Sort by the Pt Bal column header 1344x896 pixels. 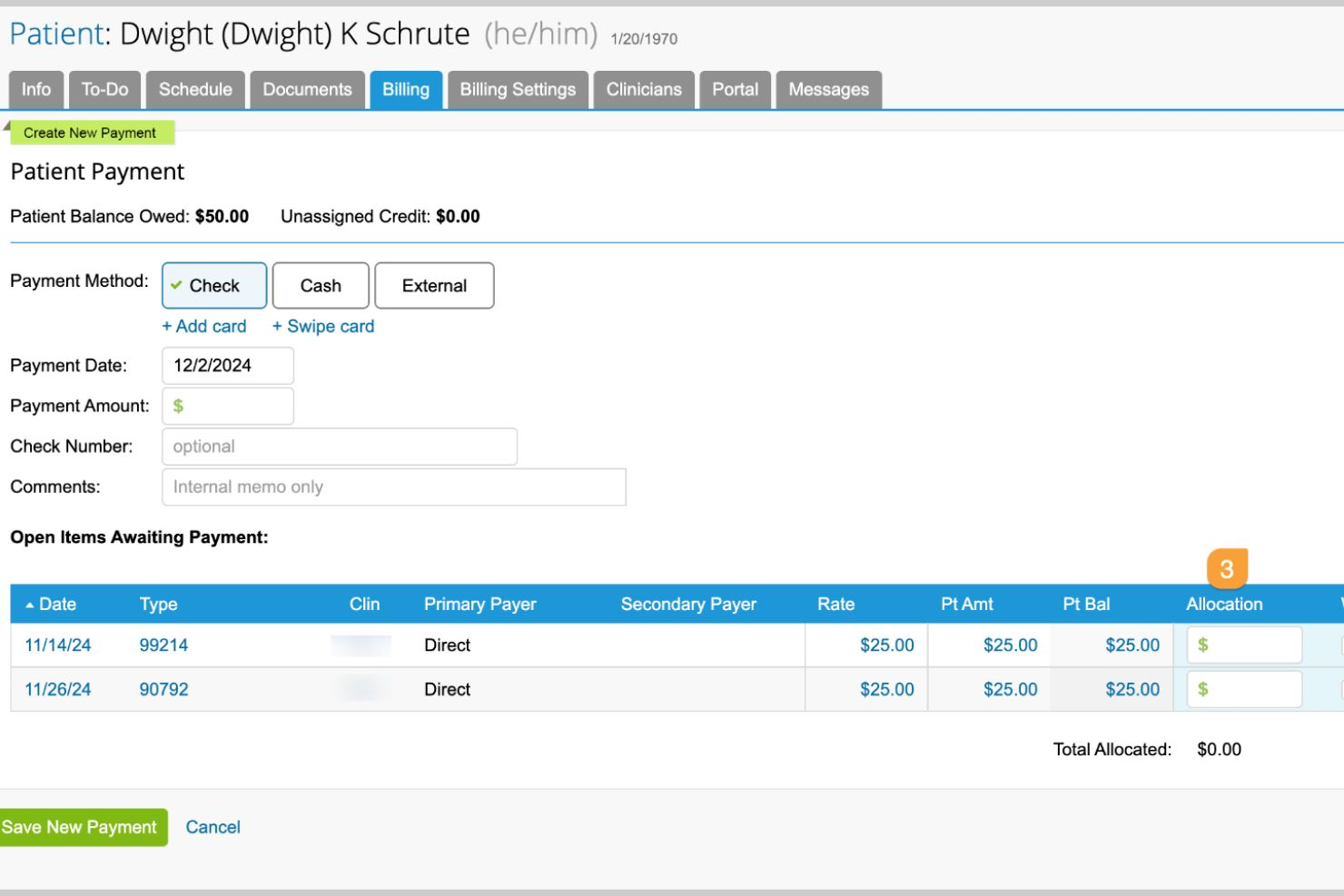[1086, 605]
